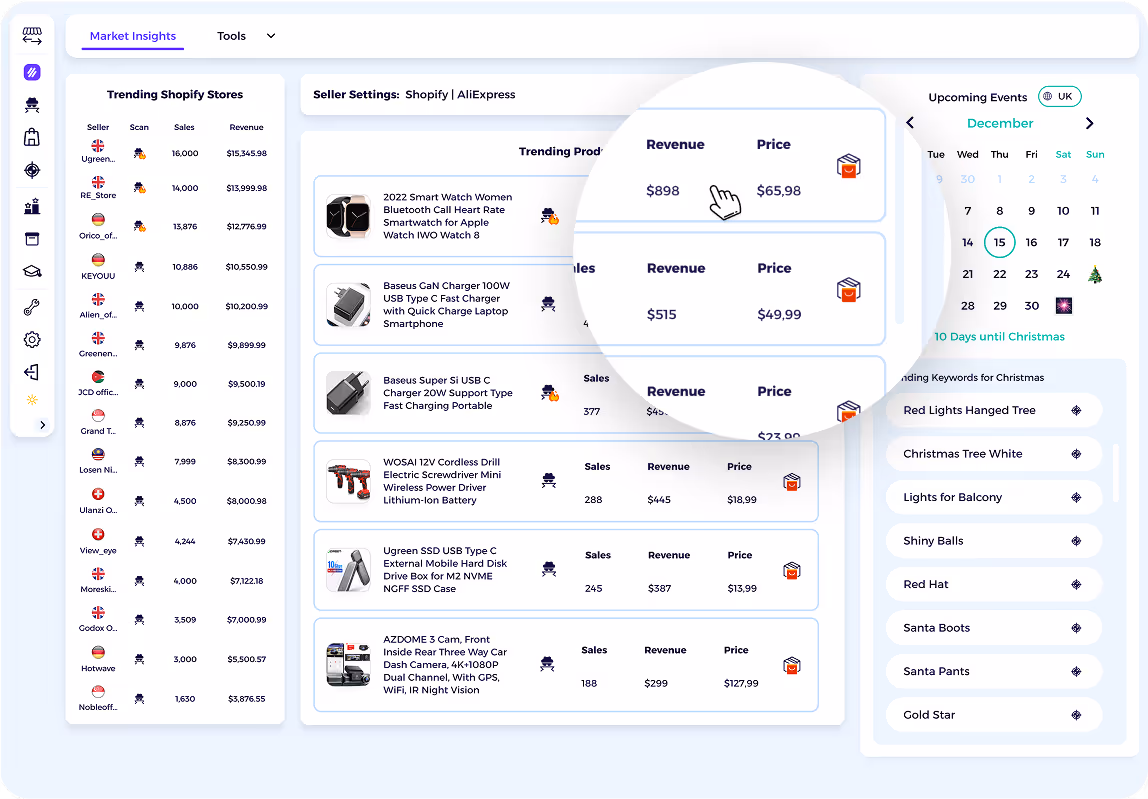Click the logout sidebar icon

[32, 372]
